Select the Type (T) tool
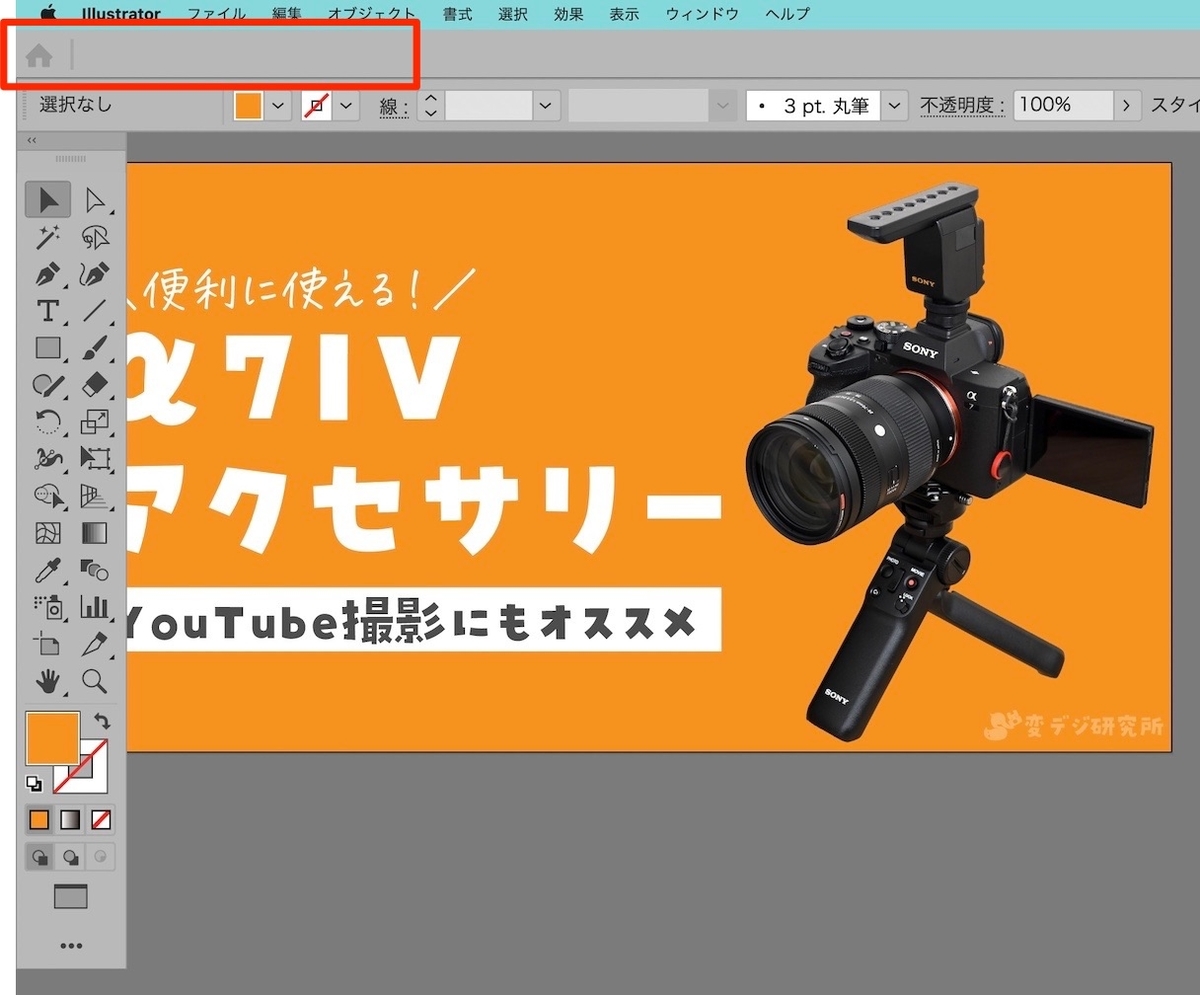The image size is (1200, 995). coord(47,311)
